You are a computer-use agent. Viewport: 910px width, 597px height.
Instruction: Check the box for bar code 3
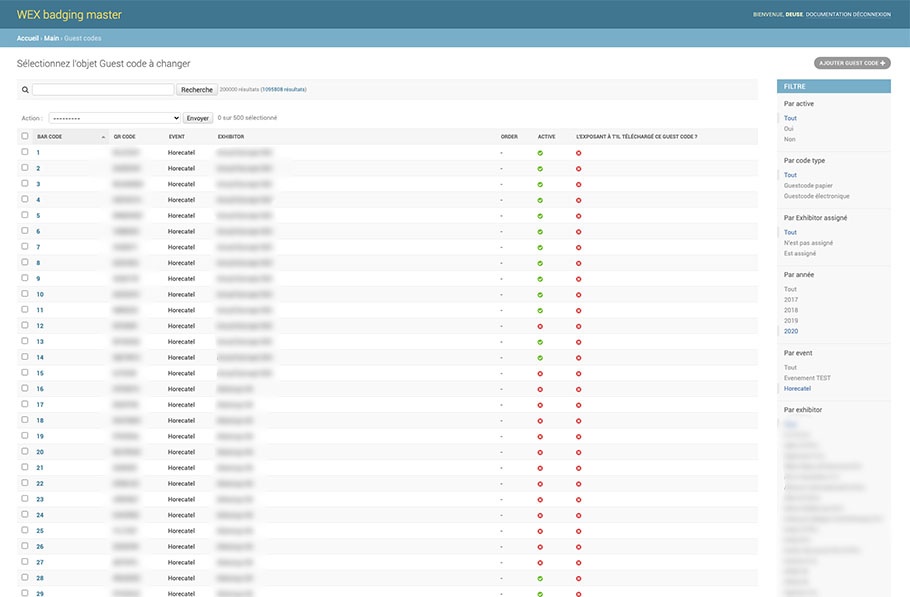(x=25, y=184)
